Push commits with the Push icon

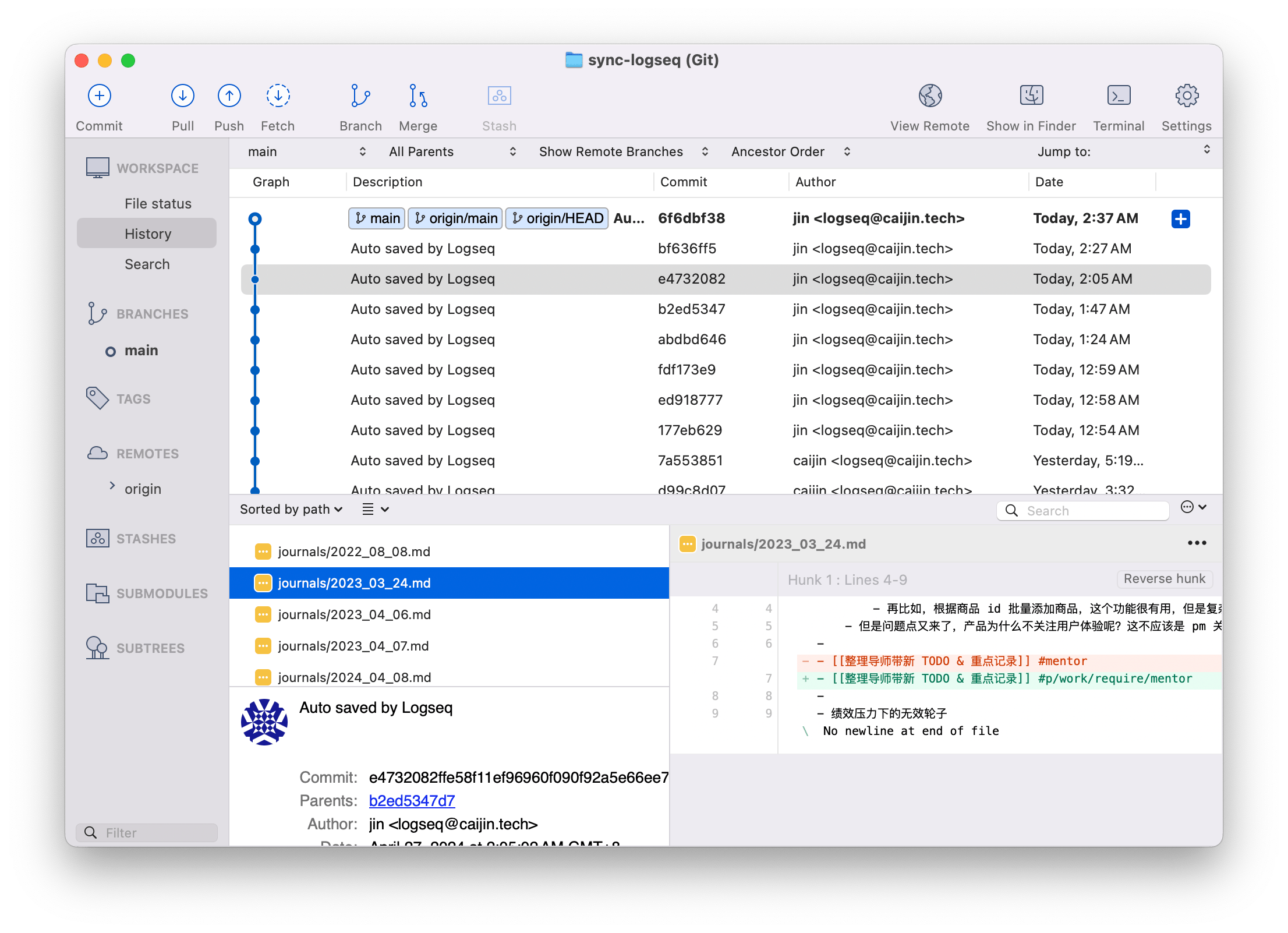[x=229, y=96]
